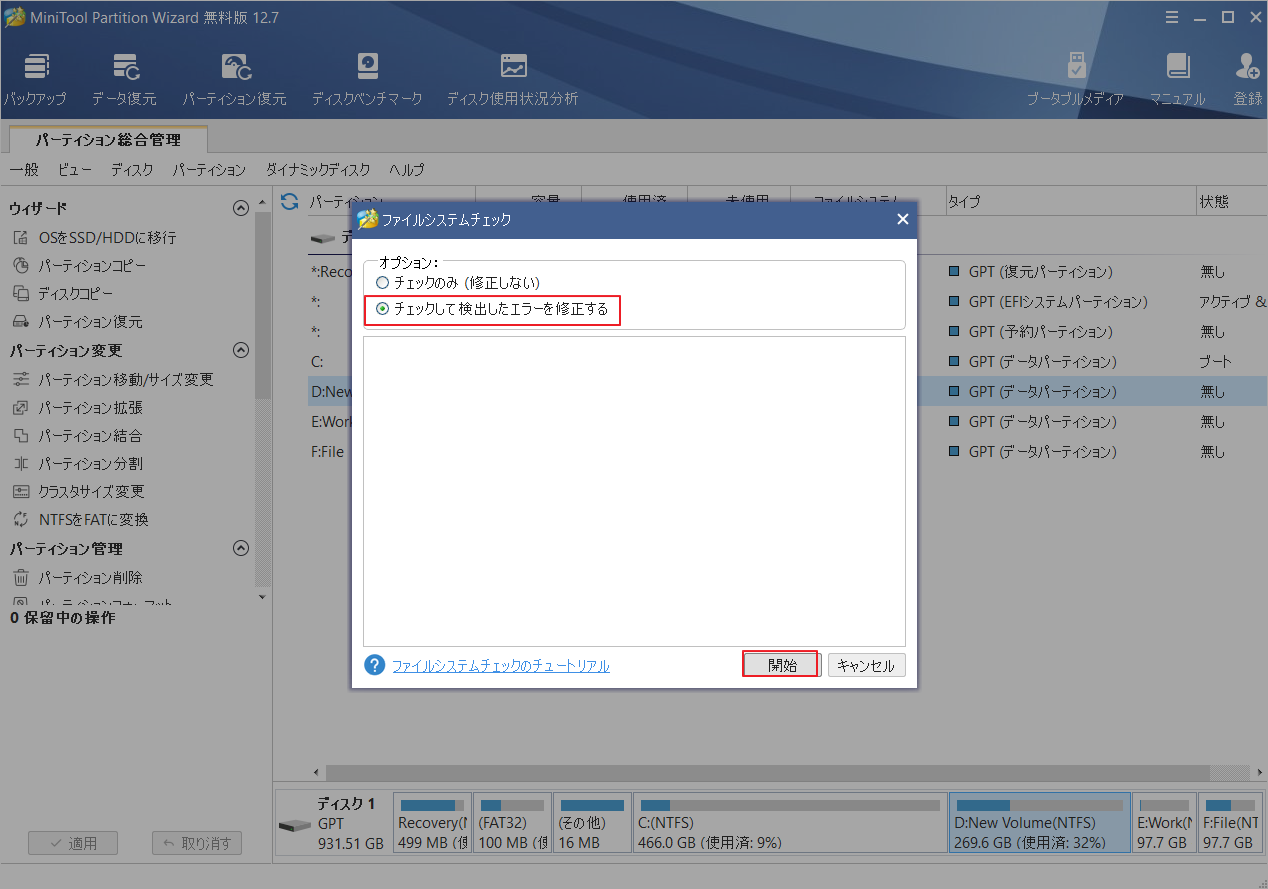This screenshot has width=1268, height=889.
Task: Collapse the パーティション管理 section
Action: (x=241, y=548)
